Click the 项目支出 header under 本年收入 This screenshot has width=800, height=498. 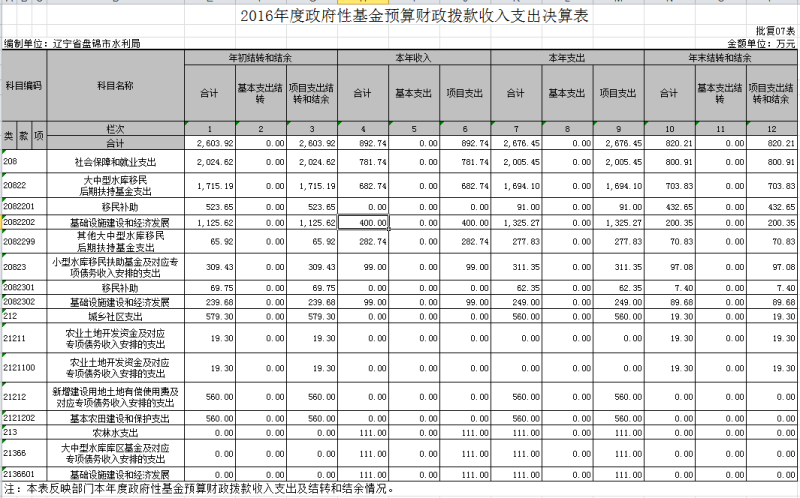(x=465, y=93)
